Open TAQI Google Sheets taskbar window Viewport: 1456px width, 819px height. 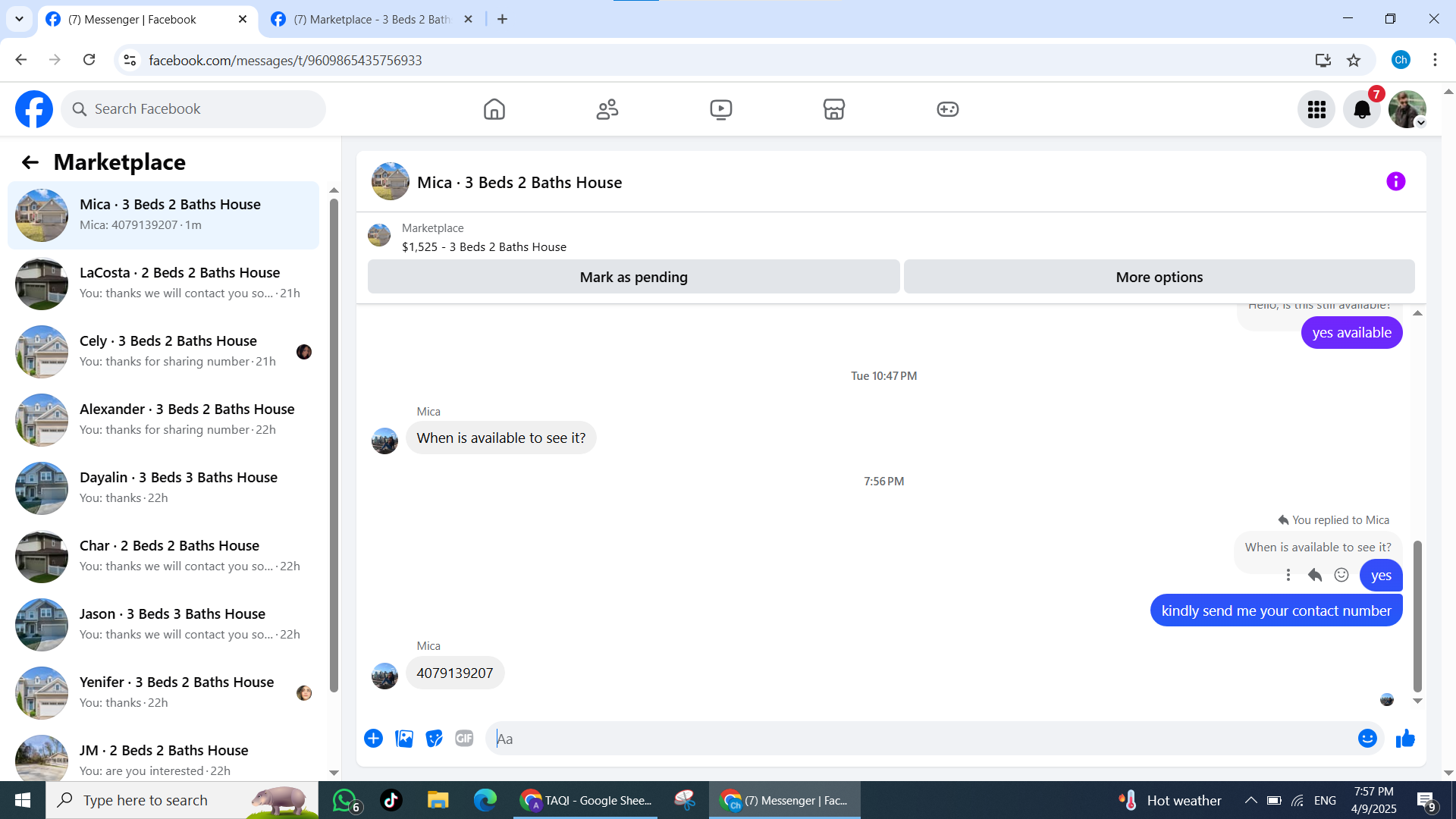click(585, 800)
